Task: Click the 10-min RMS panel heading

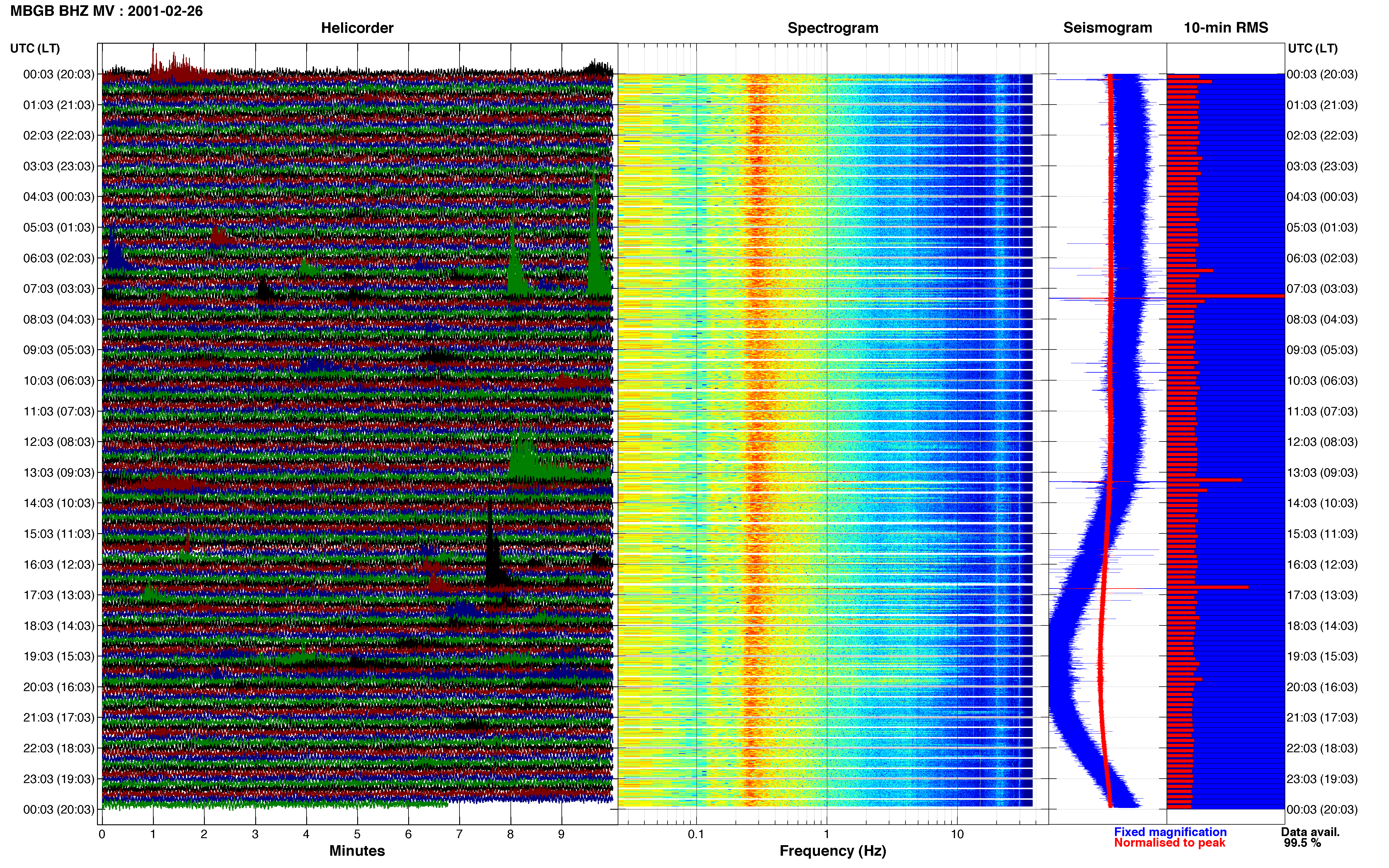Action: [x=1226, y=28]
